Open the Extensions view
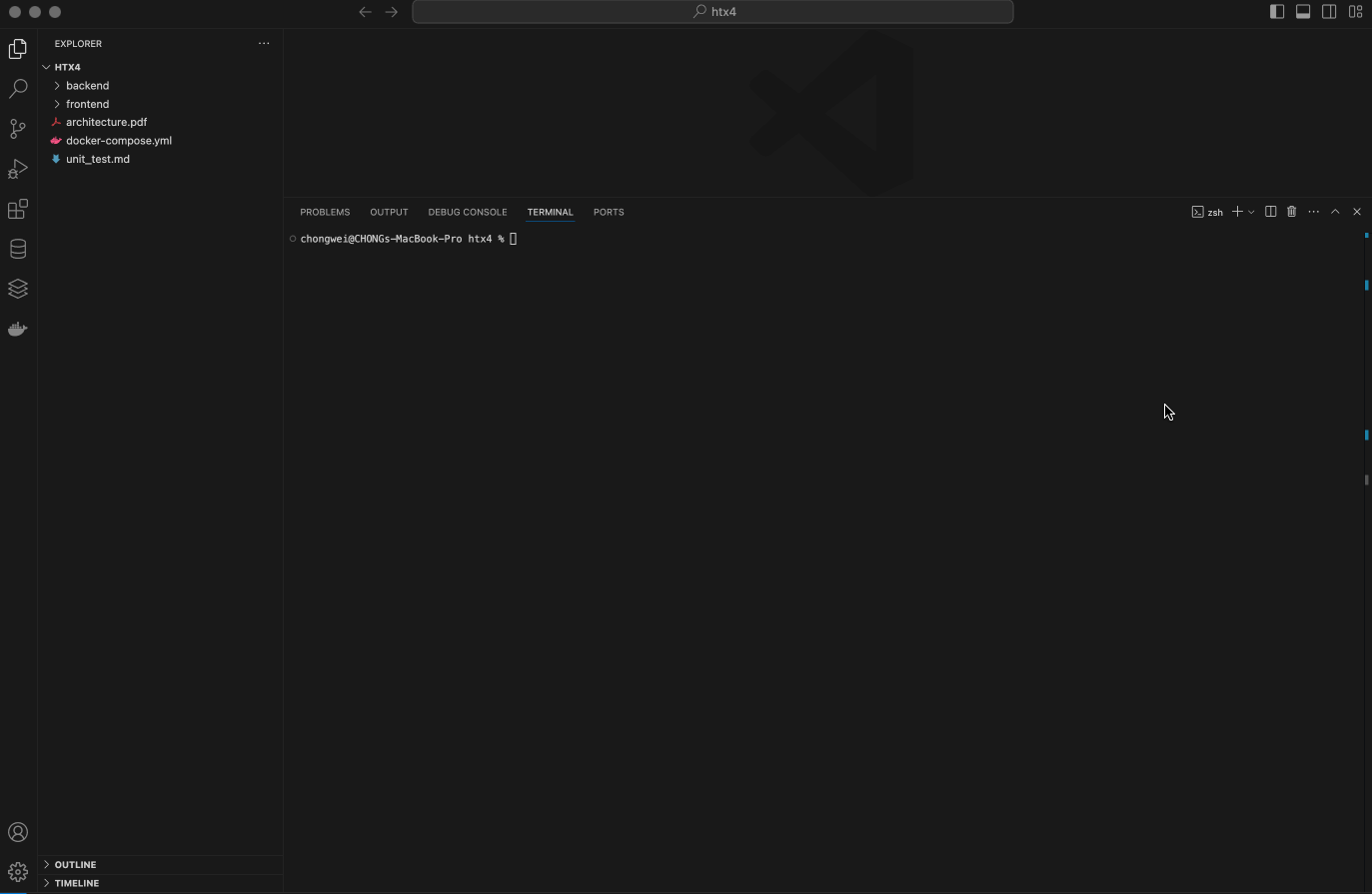This screenshot has height=894, width=1372. (x=18, y=209)
